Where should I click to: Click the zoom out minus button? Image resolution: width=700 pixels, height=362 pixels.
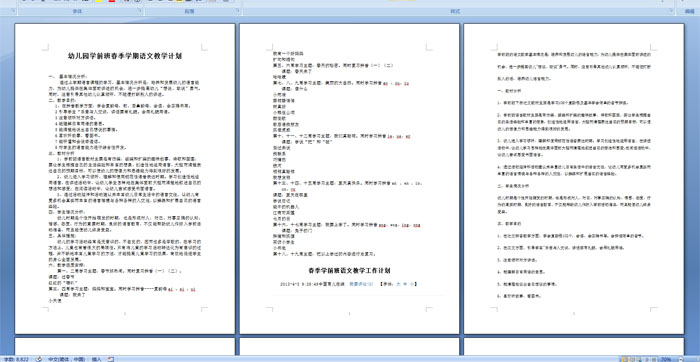[680, 359]
